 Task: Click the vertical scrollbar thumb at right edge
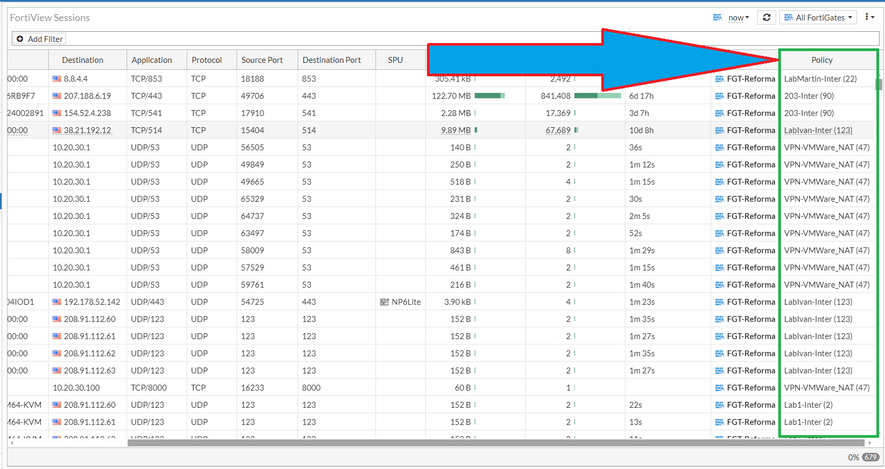878,85
